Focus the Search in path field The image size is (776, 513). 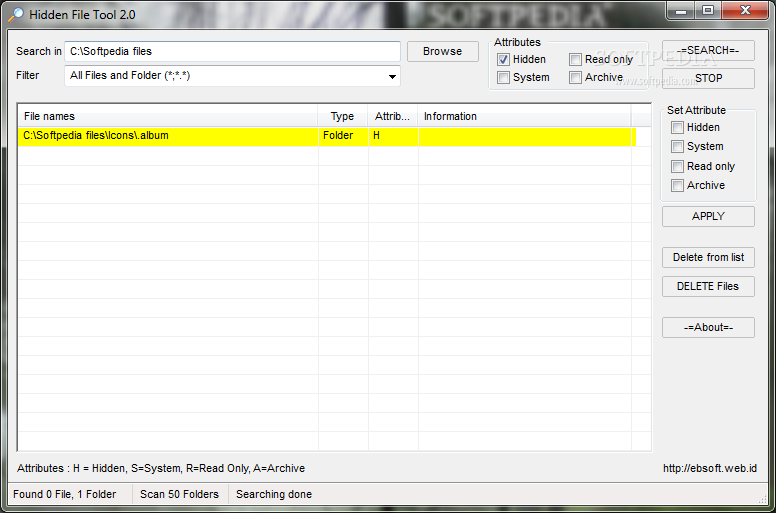pos(232,51)
